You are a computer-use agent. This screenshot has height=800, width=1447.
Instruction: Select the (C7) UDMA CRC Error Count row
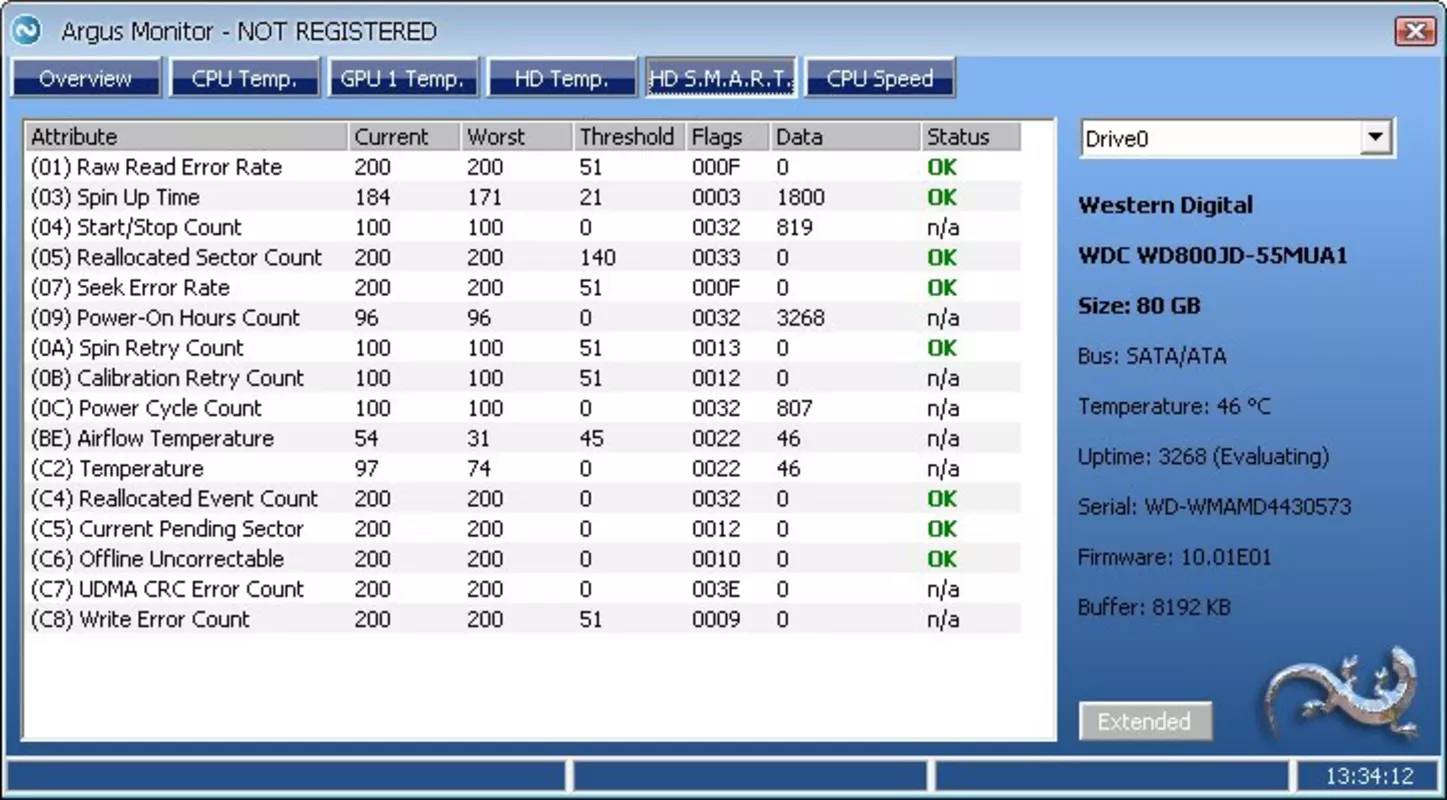[x=524, y=589]
